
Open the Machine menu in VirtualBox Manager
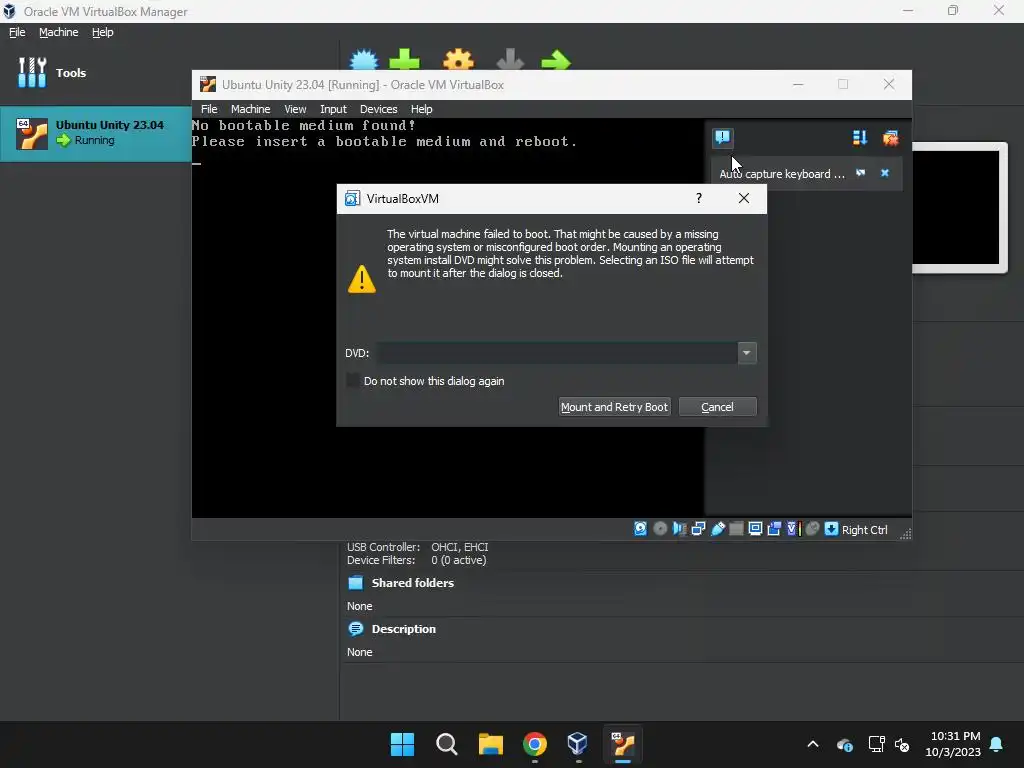[x=58, y=32]
